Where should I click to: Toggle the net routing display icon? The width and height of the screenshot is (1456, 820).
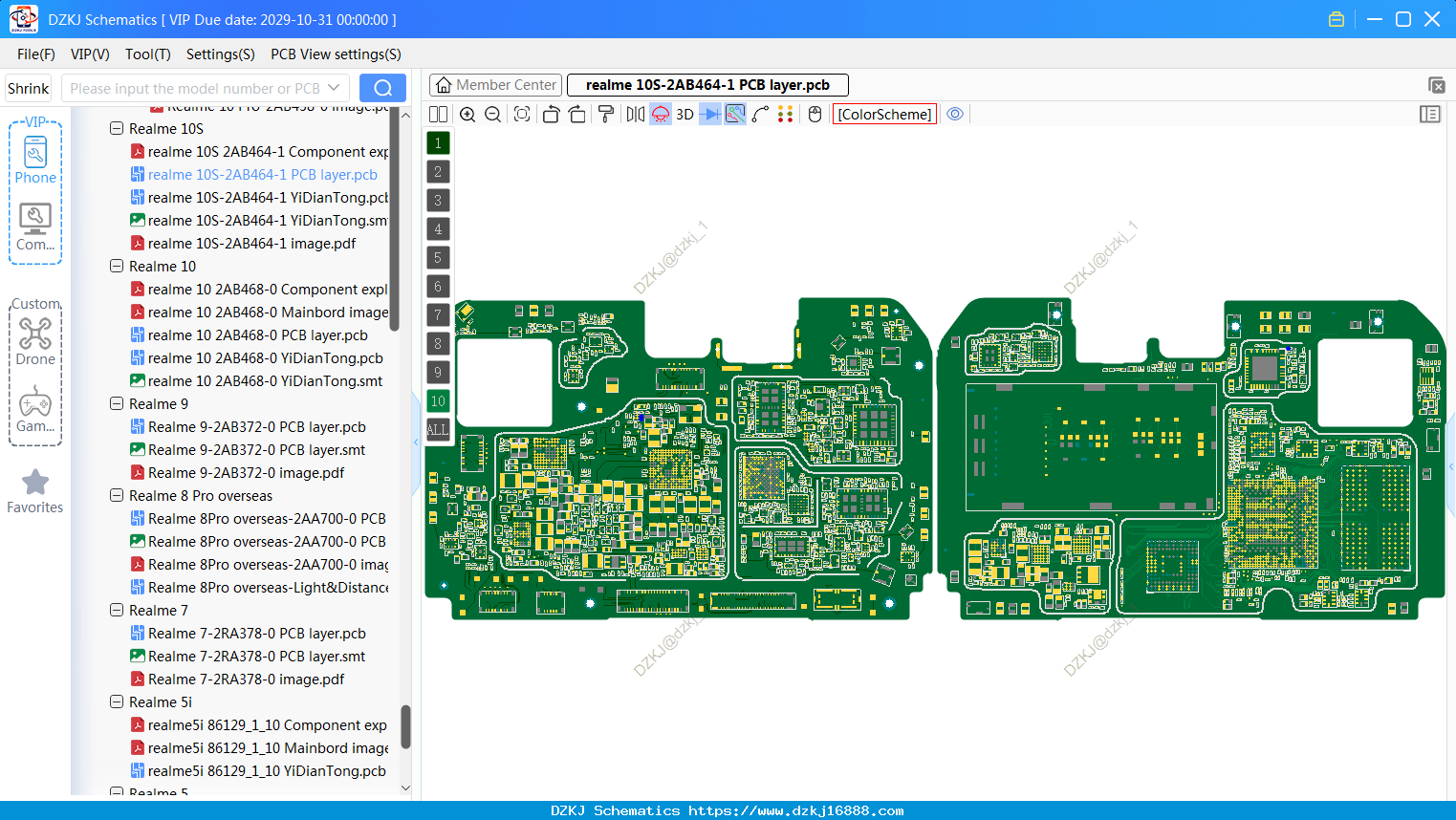pyautogui.click(x=735, y=115)
